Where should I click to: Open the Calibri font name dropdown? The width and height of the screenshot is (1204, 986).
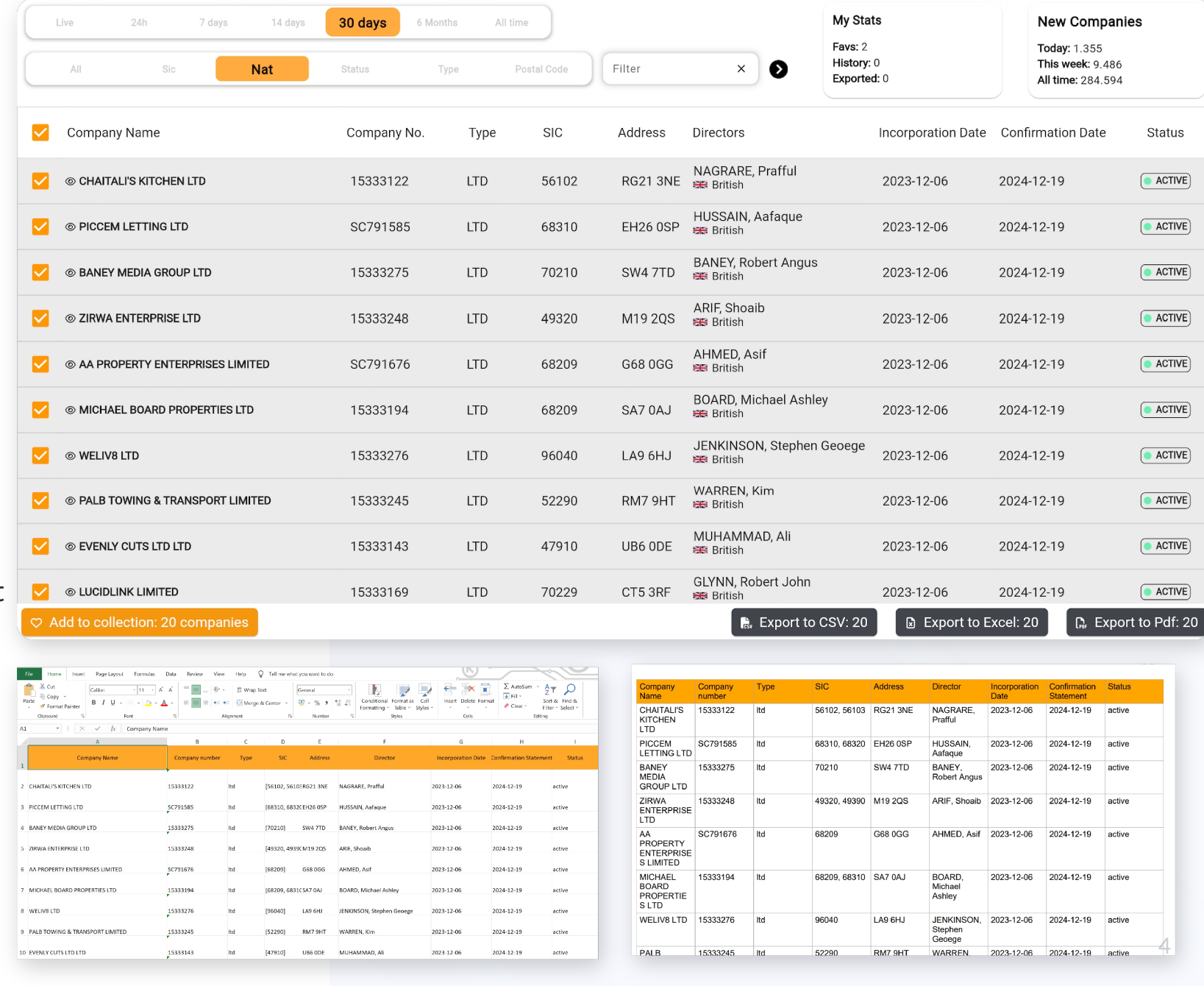(x=133, y=690)
